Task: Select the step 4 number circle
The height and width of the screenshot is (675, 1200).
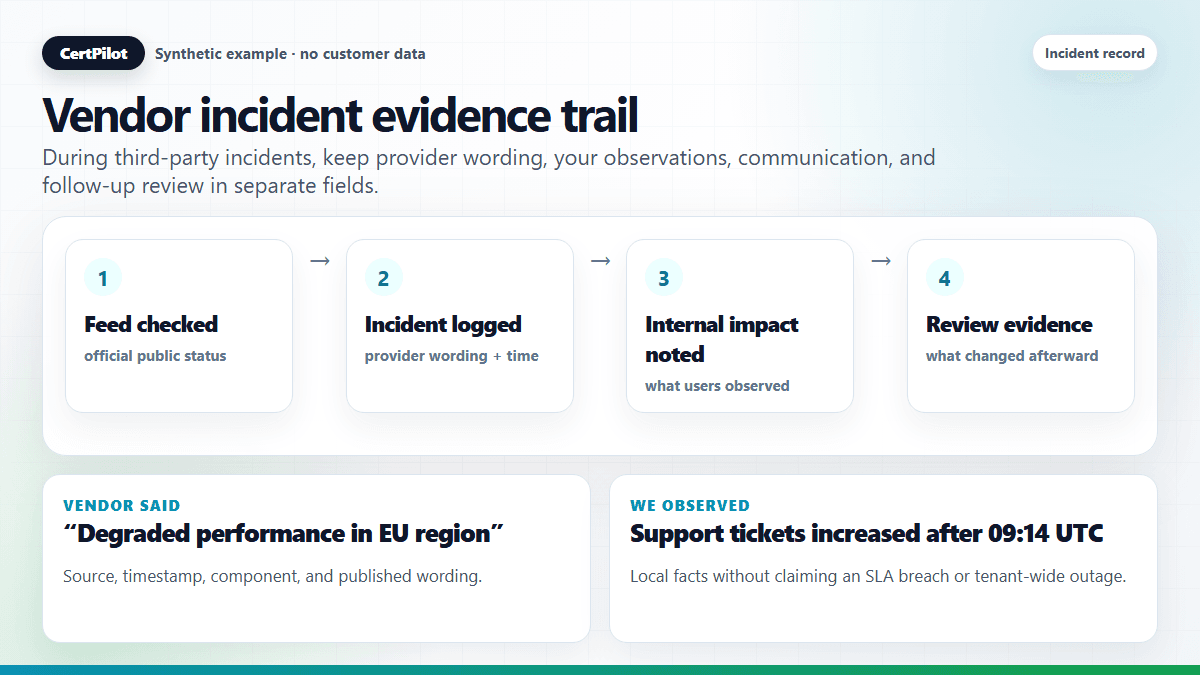Action: pyautogui.click(x=945, y=278)
